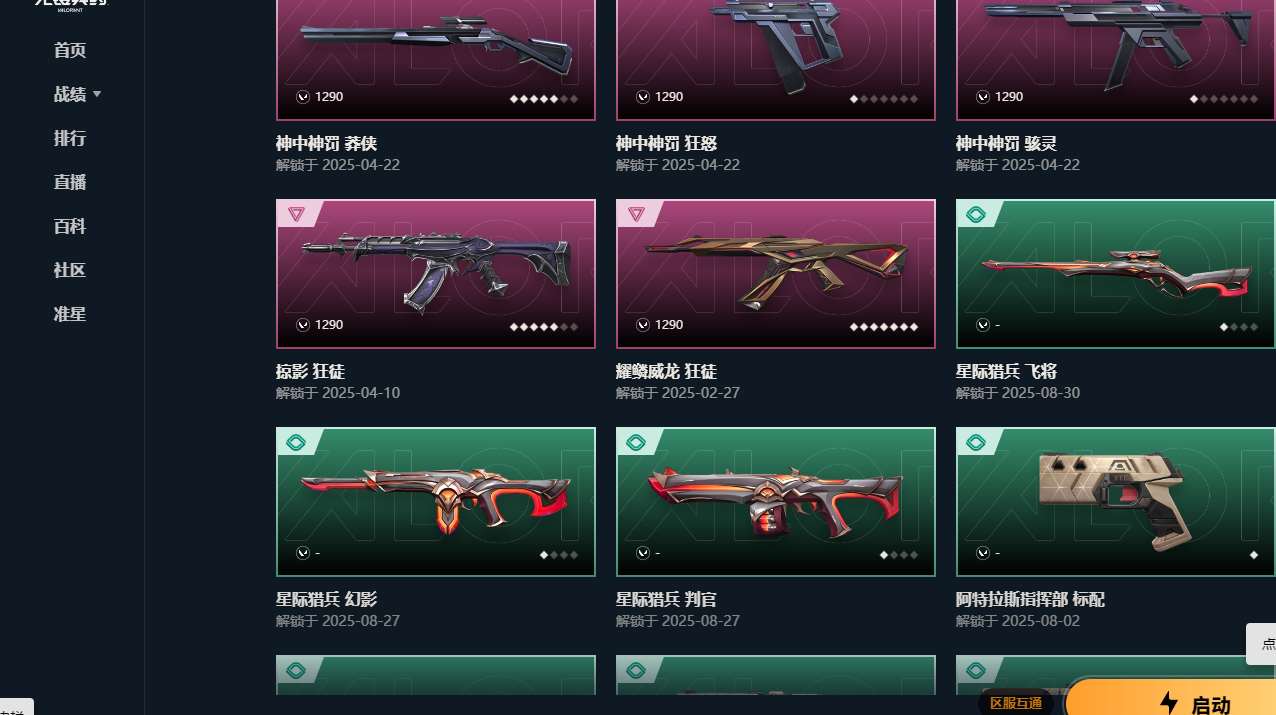Select the 准星 sidebar item
Image resolution: width=1276 pixels, height=715 pixels.
click(70, 314)
